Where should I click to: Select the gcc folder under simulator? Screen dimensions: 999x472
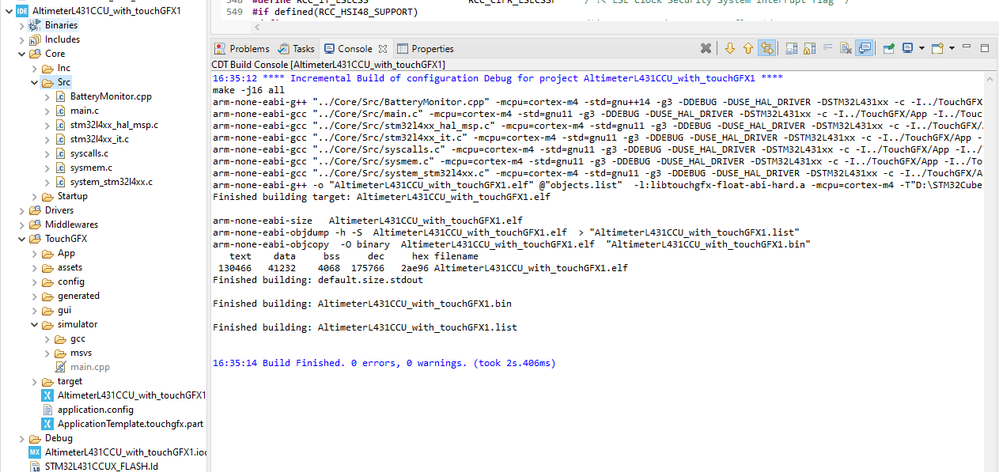pos(69,338)
